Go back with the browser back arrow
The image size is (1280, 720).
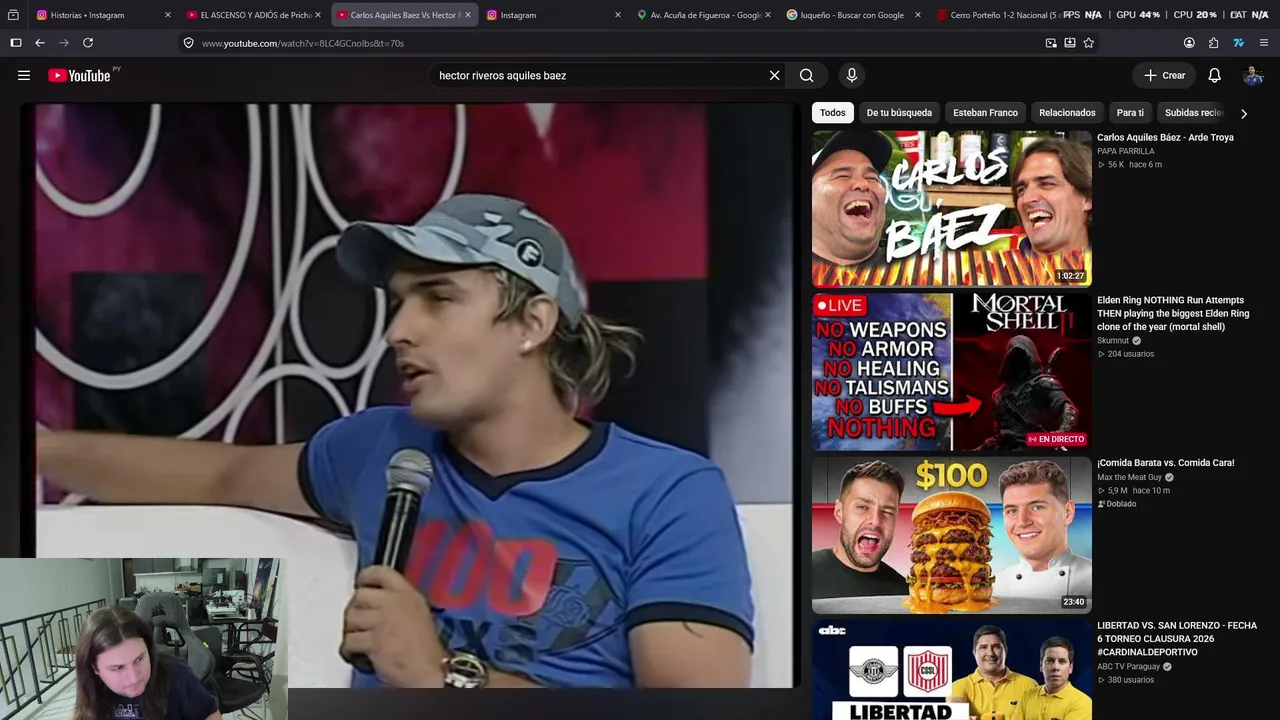click(40, 43)
